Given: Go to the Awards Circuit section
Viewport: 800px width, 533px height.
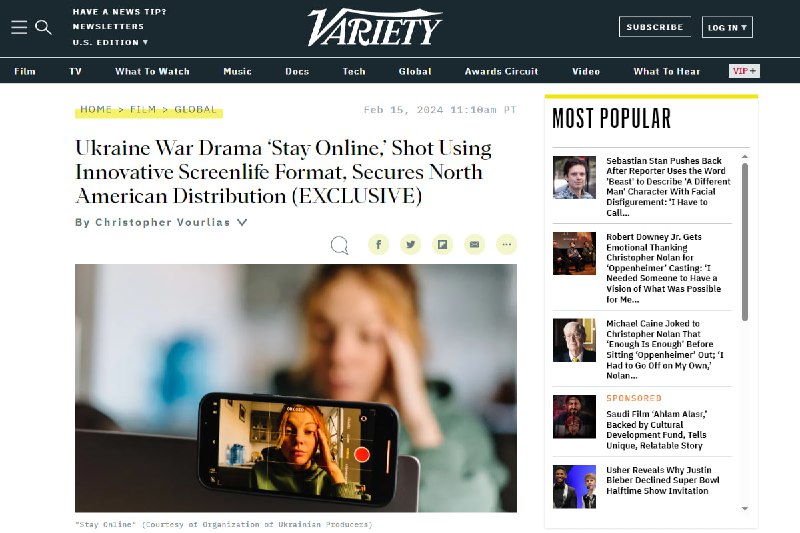Looking at the screenshot, I should (x=501, y=71).
